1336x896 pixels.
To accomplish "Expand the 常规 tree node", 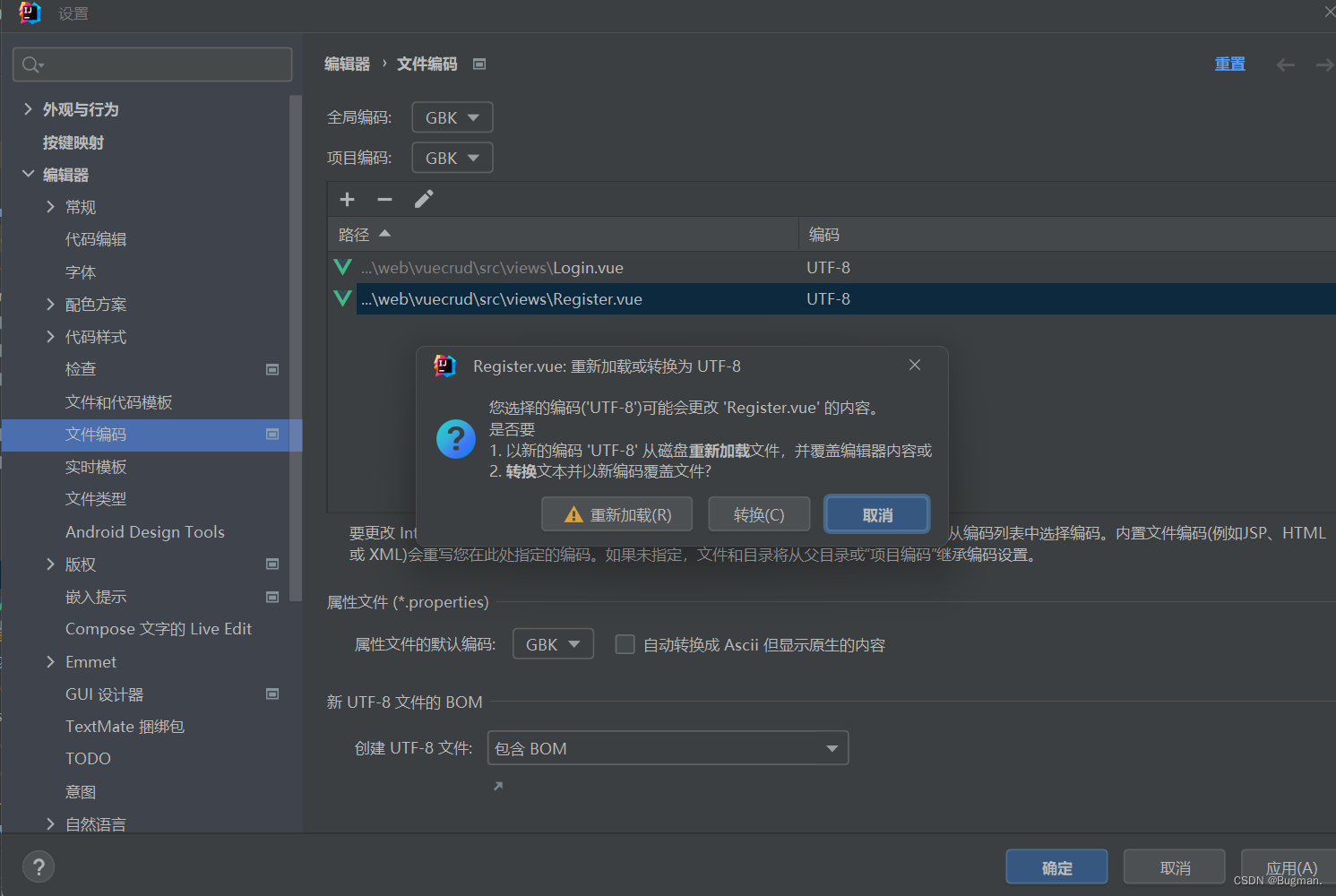I will point(50,207).
